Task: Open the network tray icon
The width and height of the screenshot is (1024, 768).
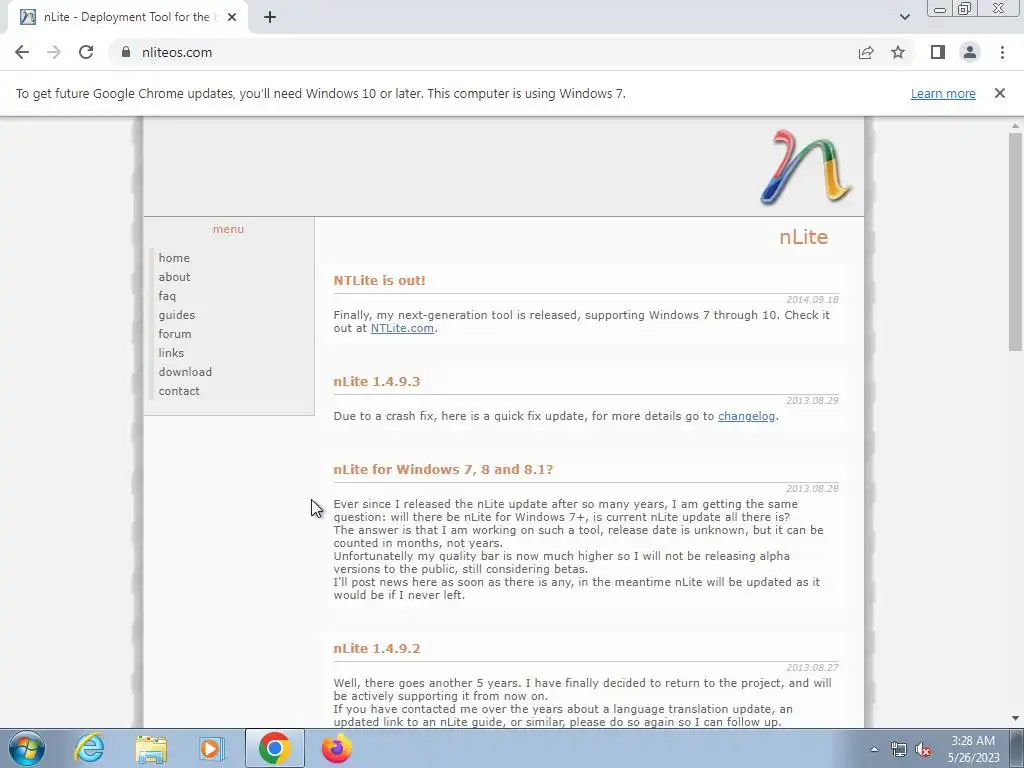Action: click(x=899, y=749)
